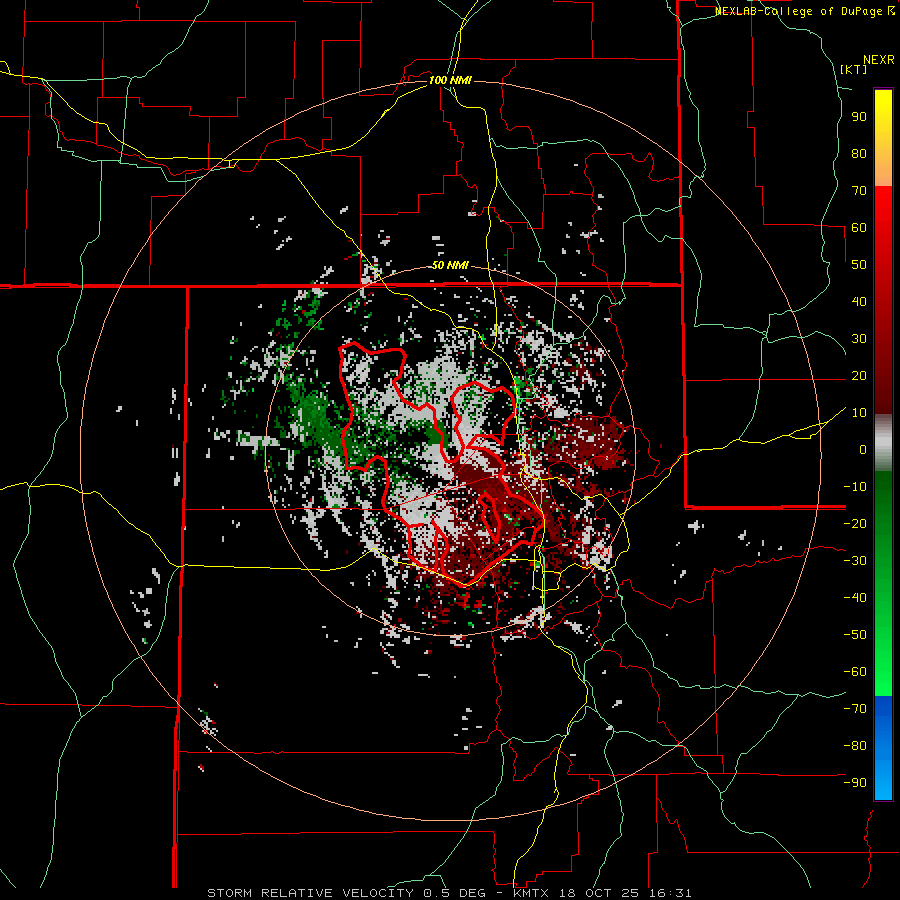Image resolution: width=900 pixels, height=900 pixels.
Task: Click the -50 scale label
Action: [x=855, y=635]
